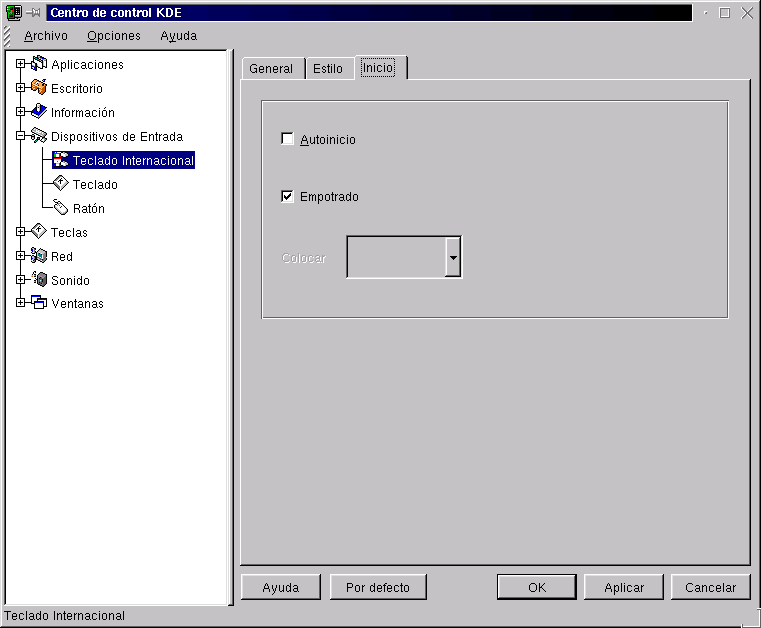761x628 pixels.
Task: Click the Por defecto button
Action: coord(377,587)
